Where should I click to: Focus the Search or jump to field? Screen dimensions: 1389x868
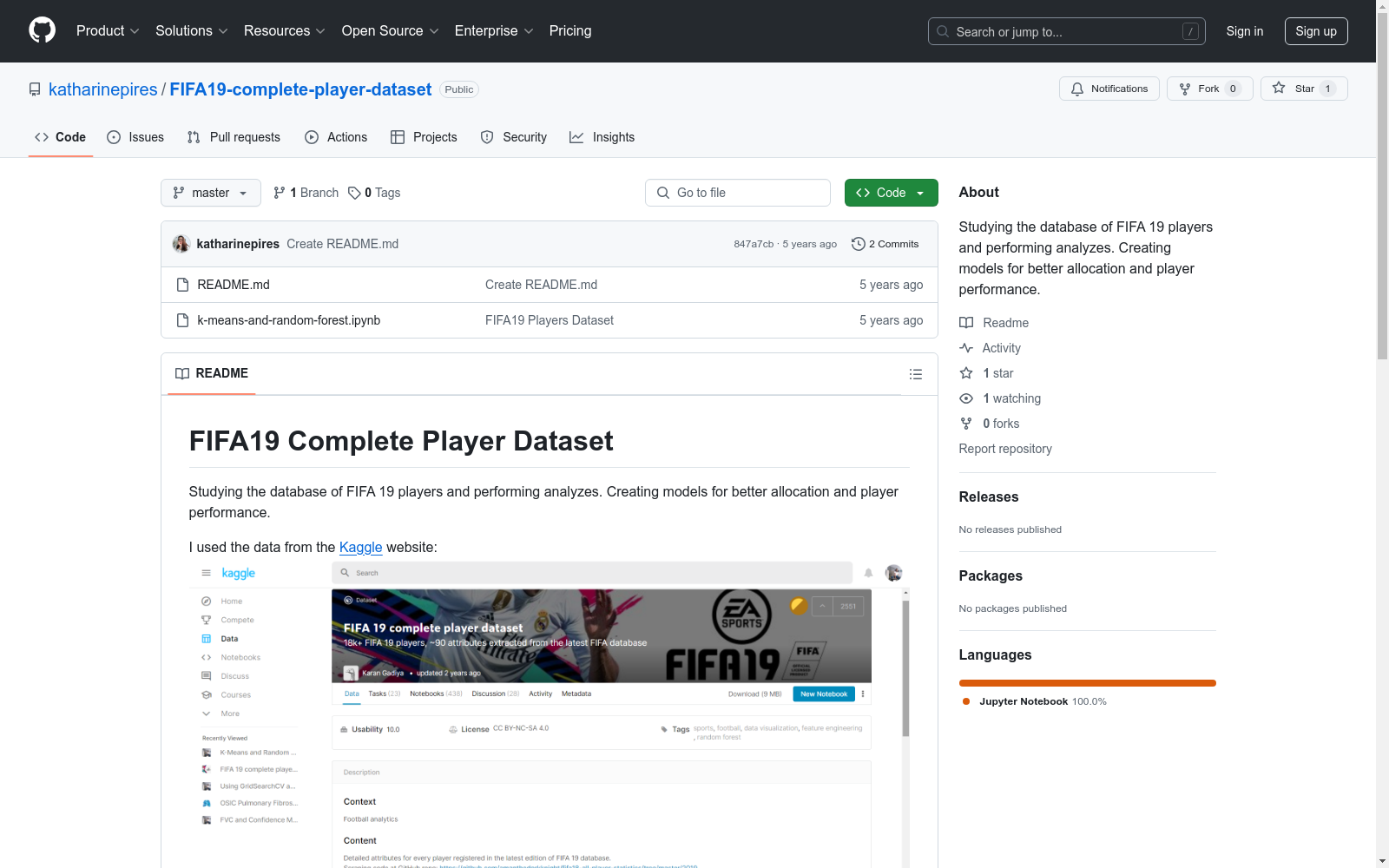coord(1066,31)
